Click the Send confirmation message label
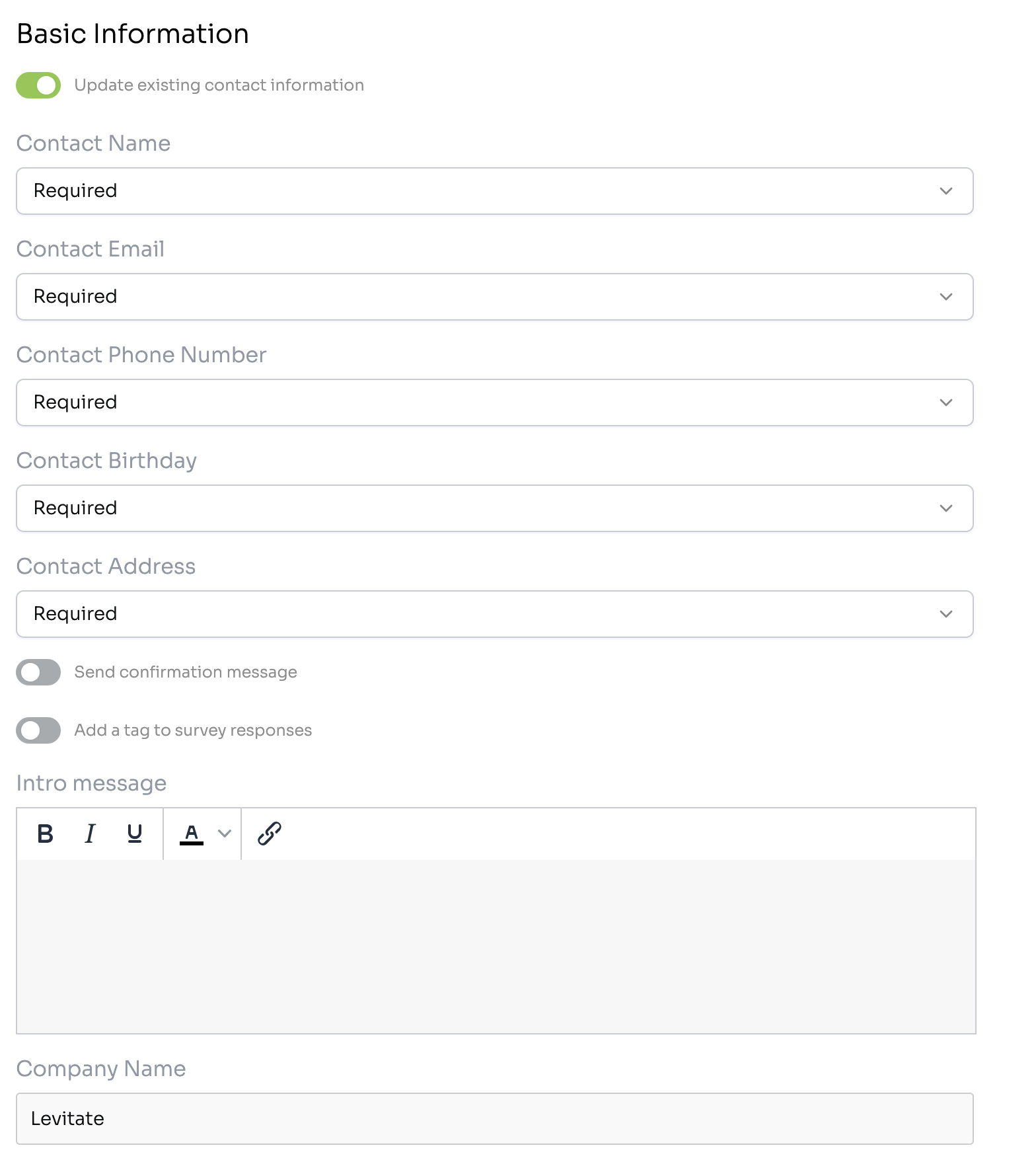 pos(186,672)
